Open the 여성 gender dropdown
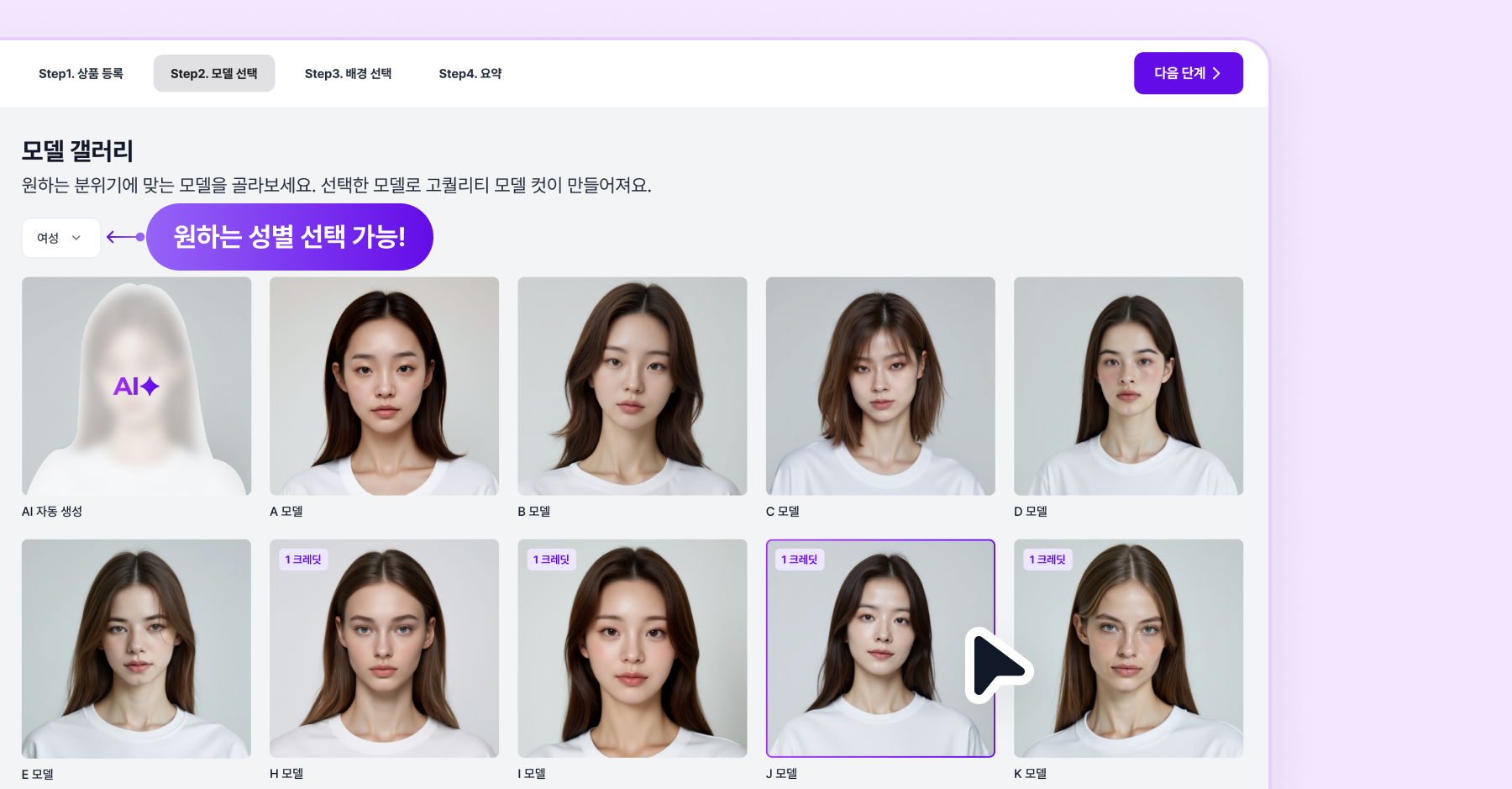The height and width of the screenshot is (789, 1512). click(61, 238)
